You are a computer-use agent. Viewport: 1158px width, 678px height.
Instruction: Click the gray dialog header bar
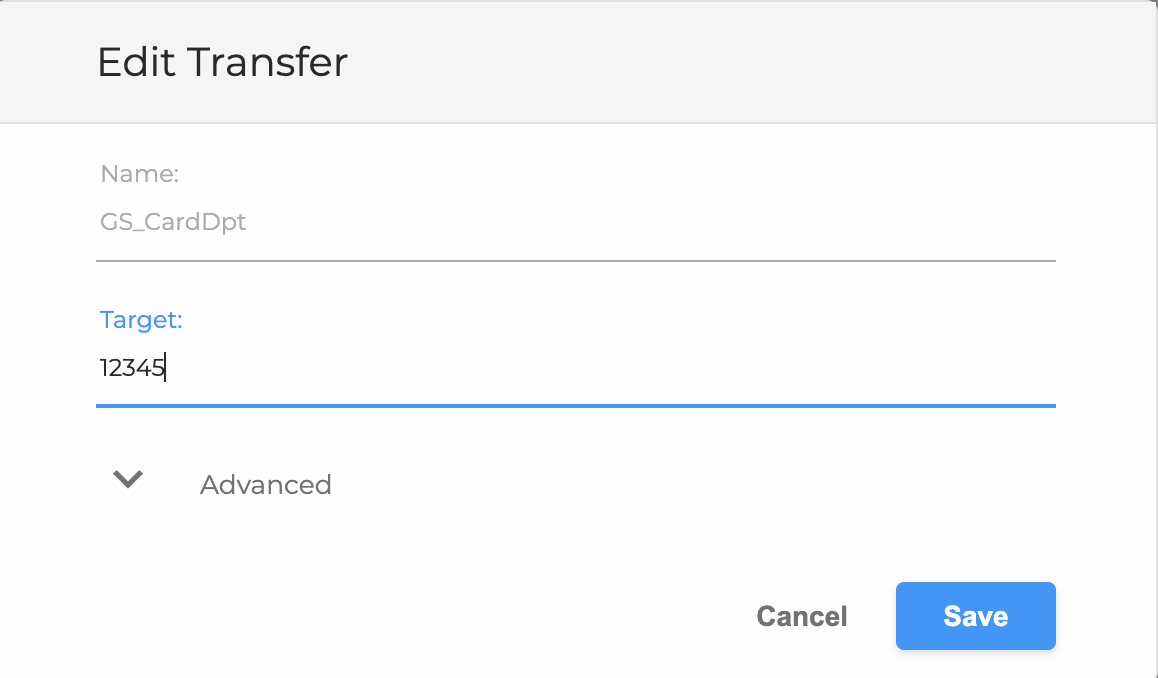[578, 62]
